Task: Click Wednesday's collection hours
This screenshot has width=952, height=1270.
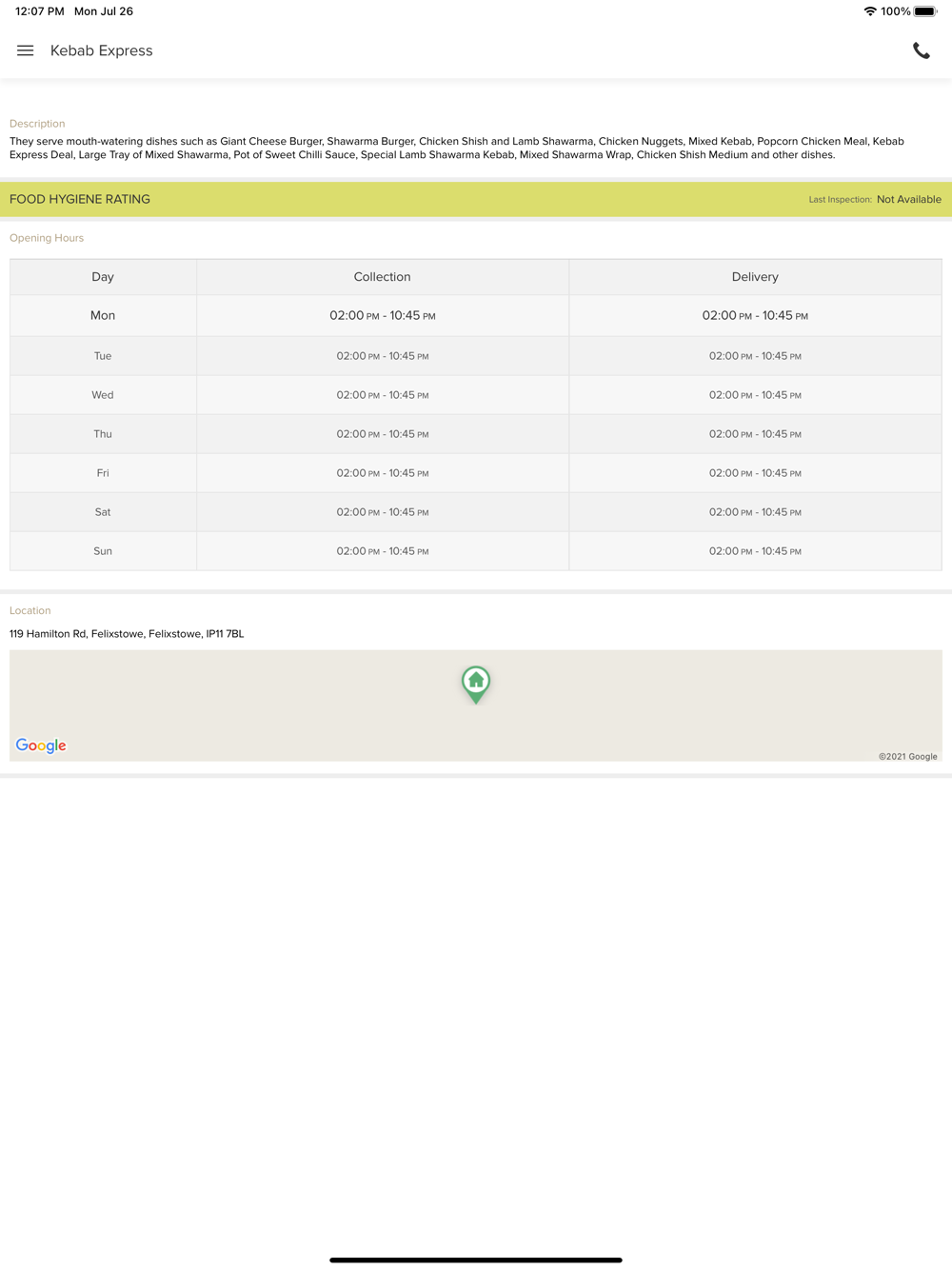Action: pos(383,395)
